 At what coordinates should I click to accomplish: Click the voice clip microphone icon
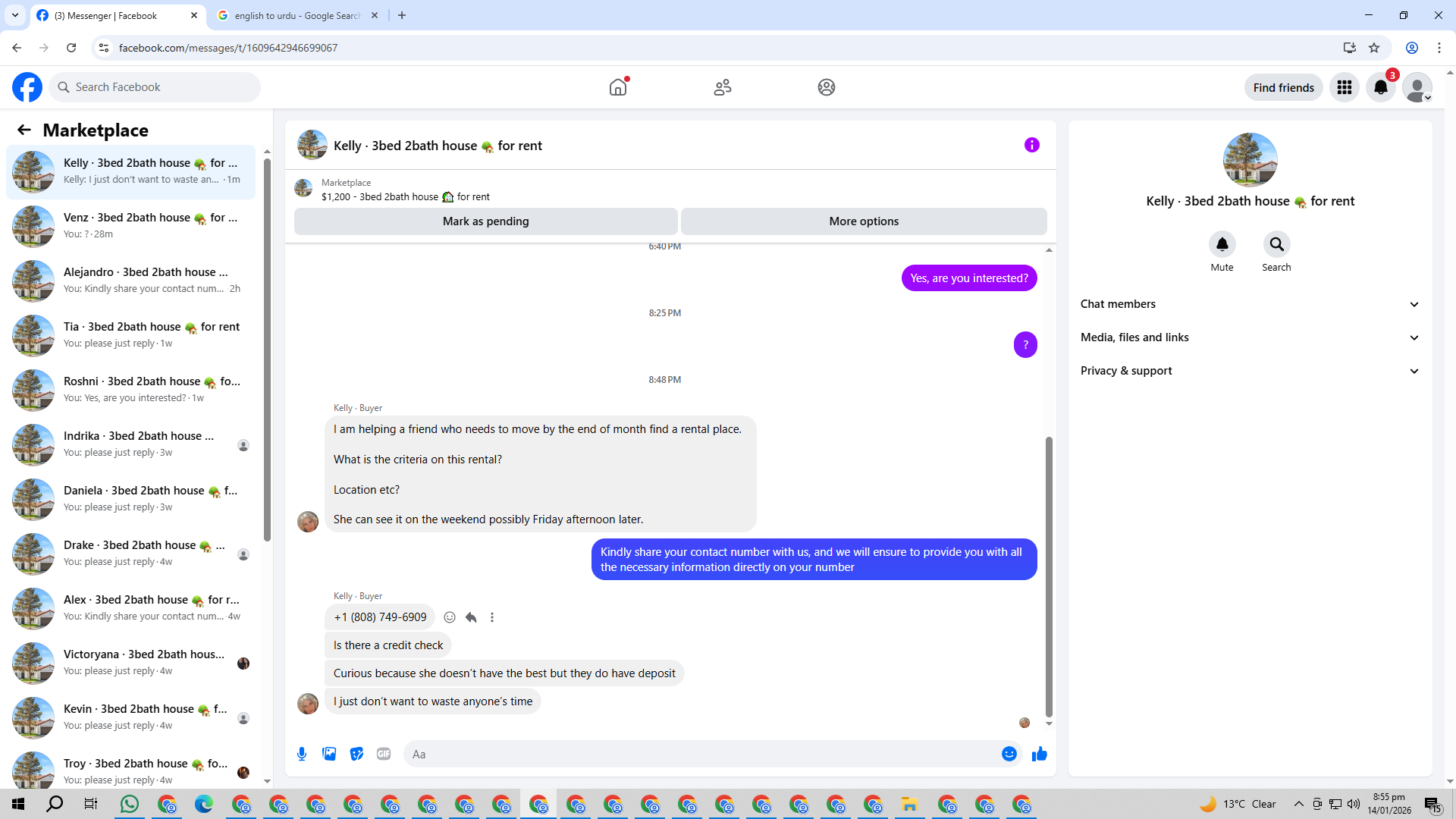302,754
